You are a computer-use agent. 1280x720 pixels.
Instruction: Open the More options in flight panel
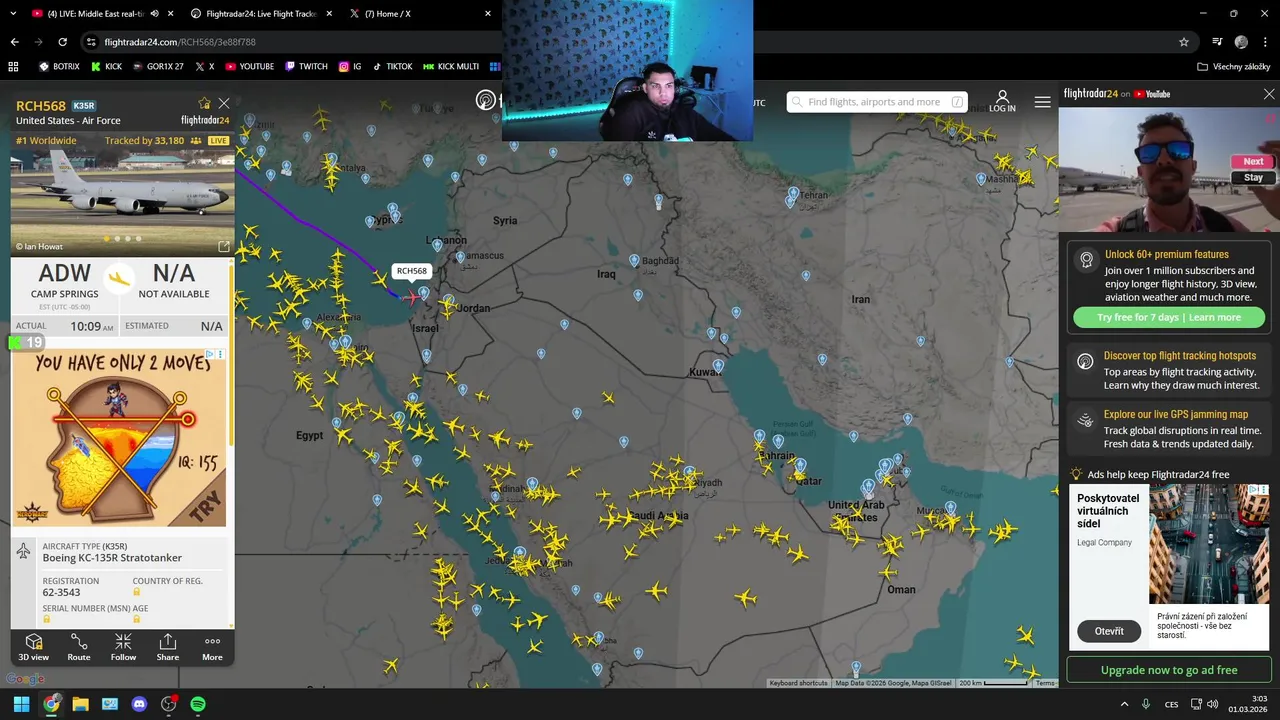click(x=212, y=647)
